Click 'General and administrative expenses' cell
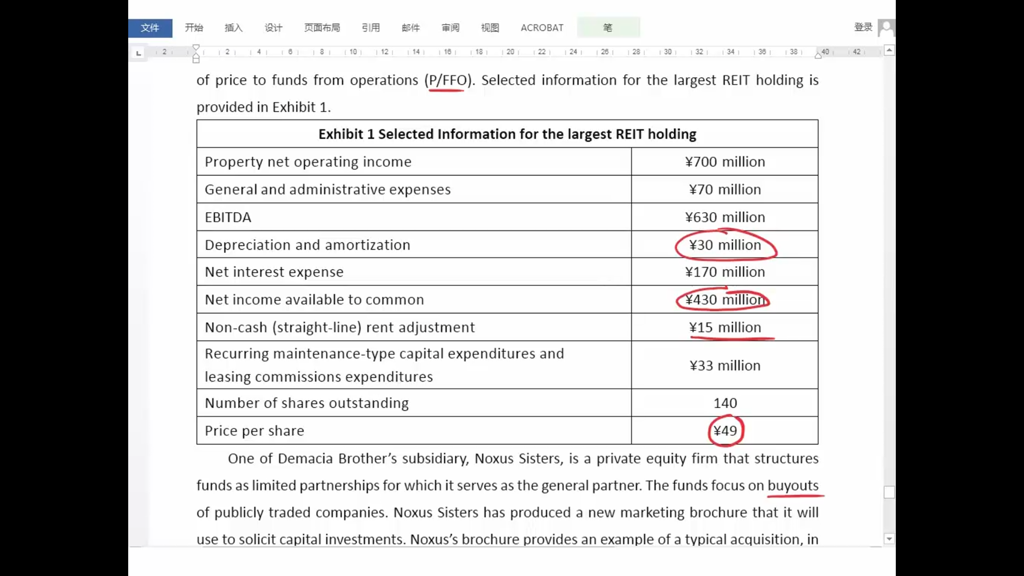The height and width of the screenshot is (576, 1024). point(414,189)
